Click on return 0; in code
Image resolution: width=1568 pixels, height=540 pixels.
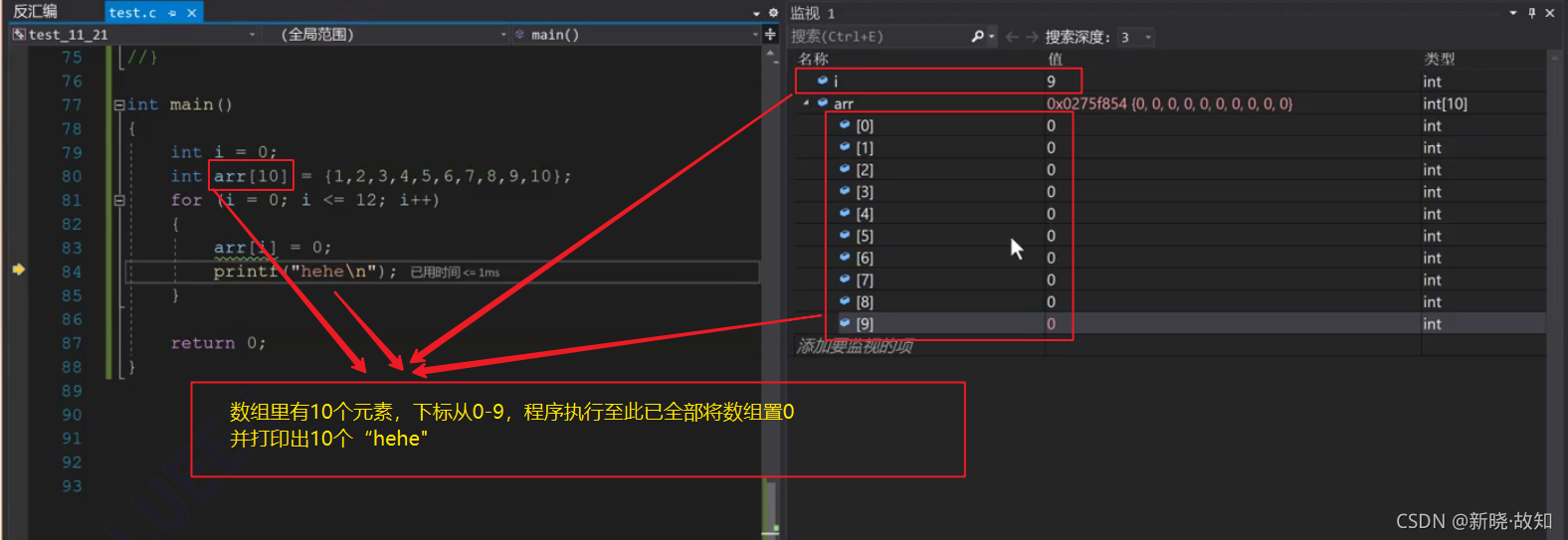point(218,343)
